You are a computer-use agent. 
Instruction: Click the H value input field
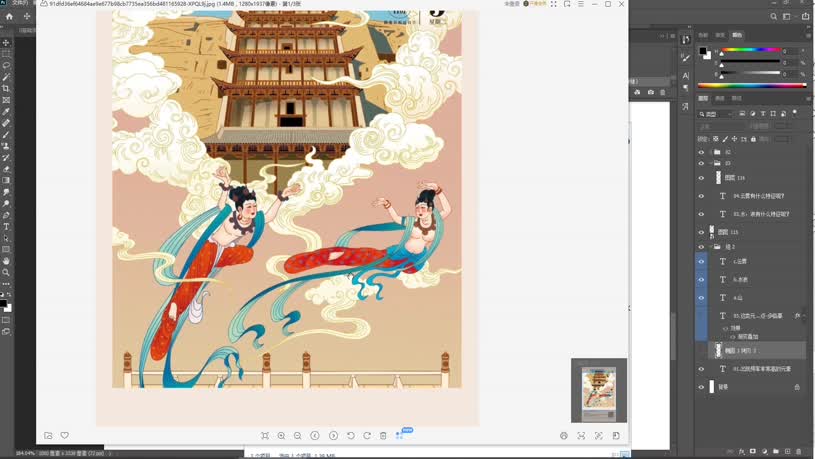click(793, 51)
